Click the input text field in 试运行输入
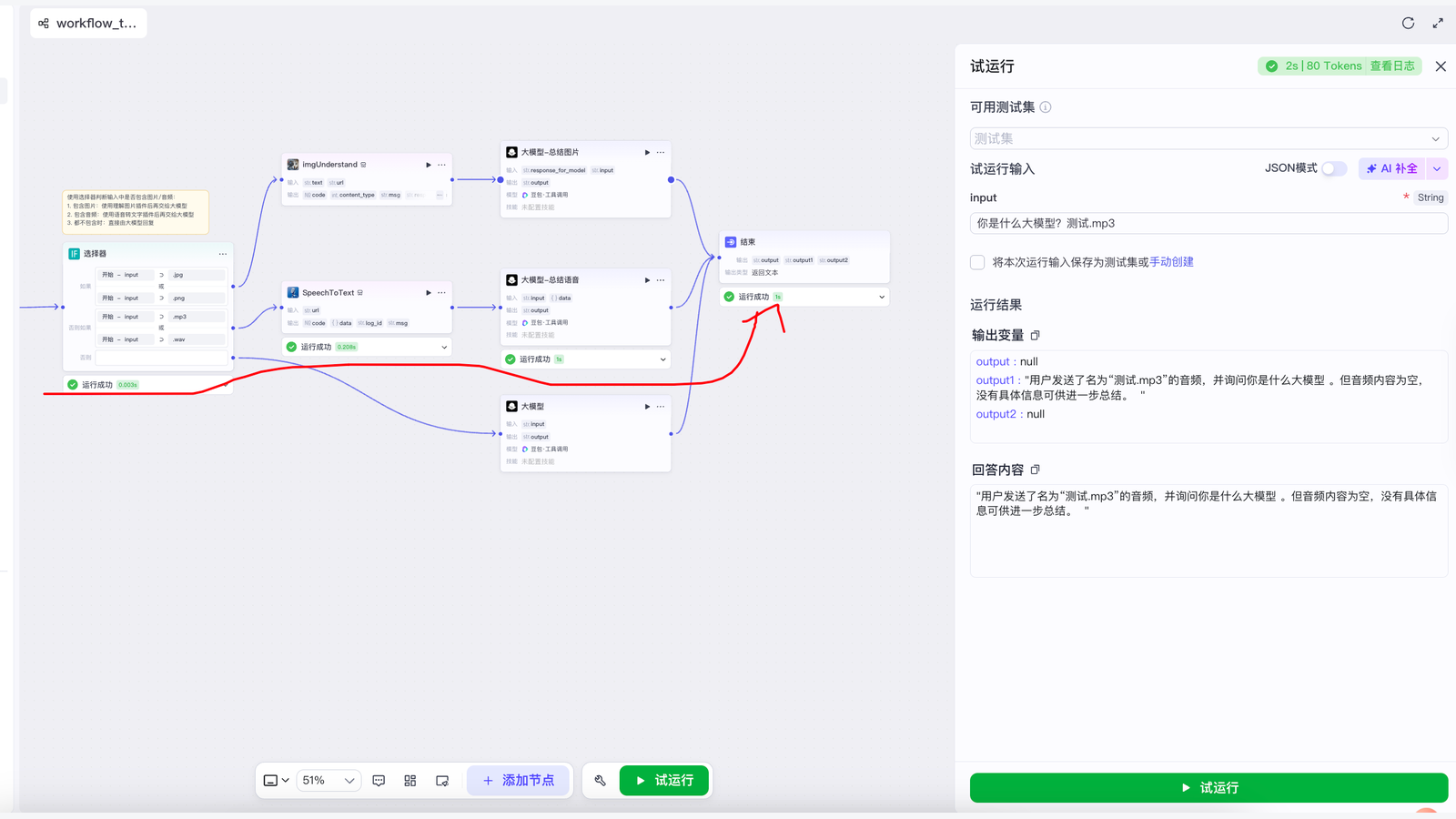Image resolution: width=1456 pixels, height=819 pixels. click(1208, 223)
